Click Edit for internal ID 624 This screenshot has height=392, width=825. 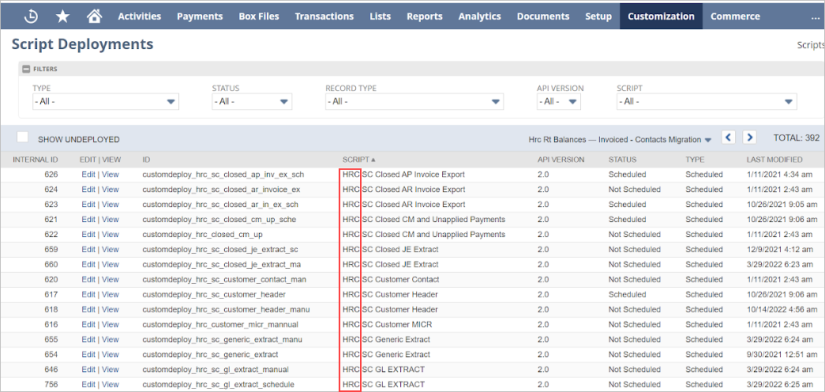coord(88,189)
